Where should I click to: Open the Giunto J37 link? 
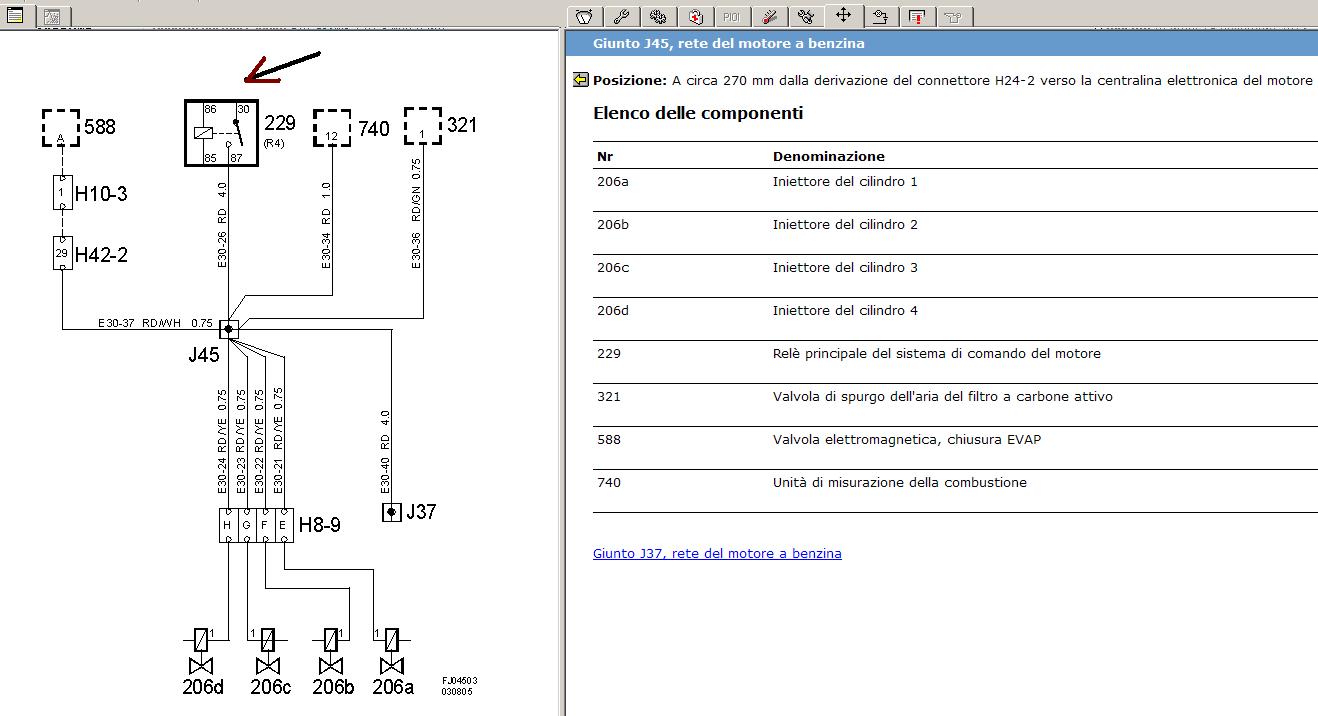tap(717, 553)
